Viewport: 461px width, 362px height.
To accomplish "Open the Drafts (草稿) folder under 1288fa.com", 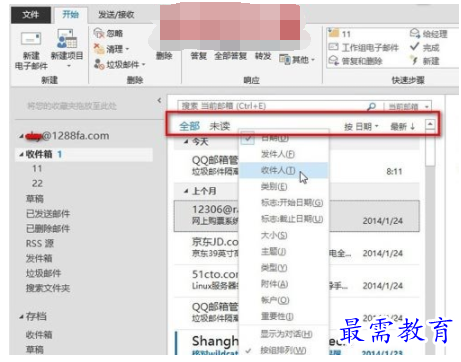I will click(35, 199).
